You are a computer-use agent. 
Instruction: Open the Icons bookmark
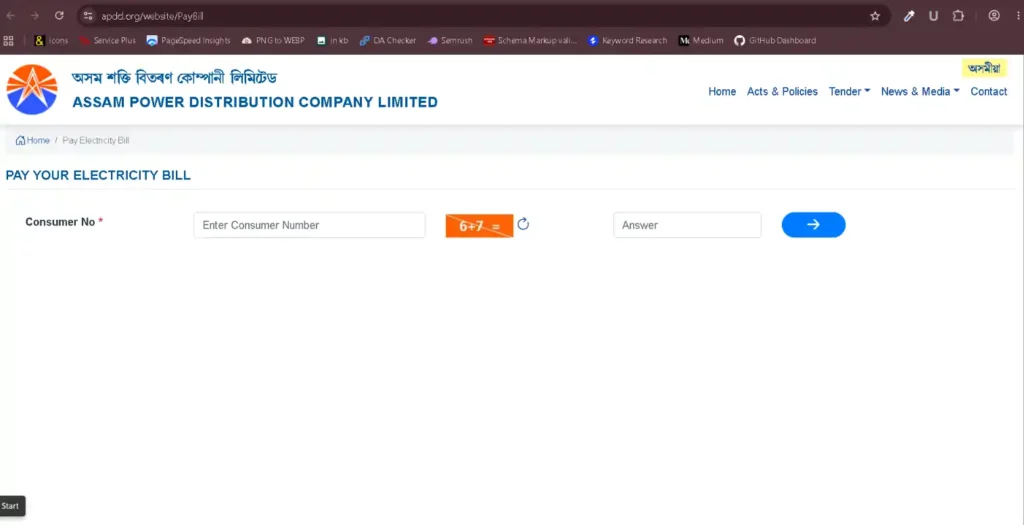pyautogui.click(x=51, y=40)
